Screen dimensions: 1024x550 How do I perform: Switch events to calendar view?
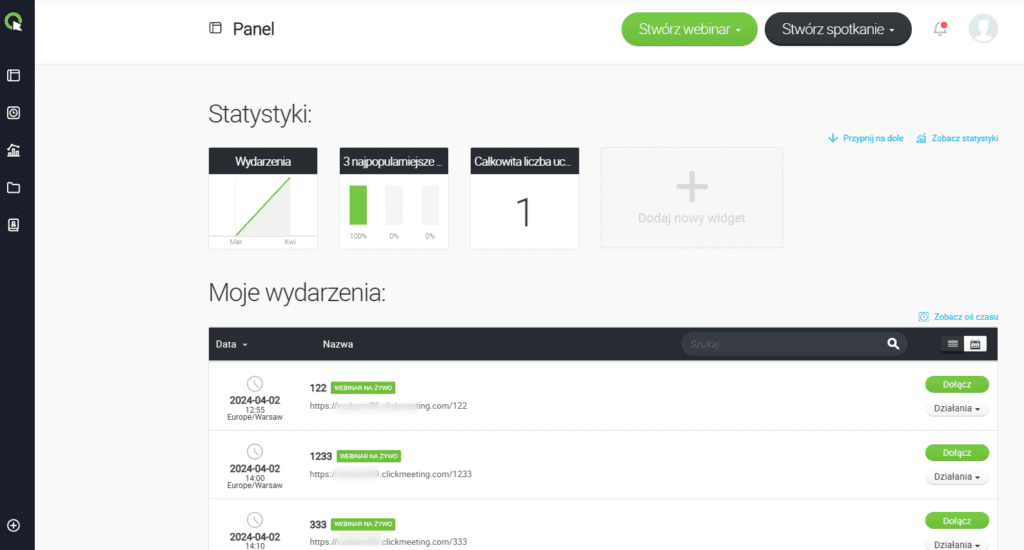pos(974,344)
